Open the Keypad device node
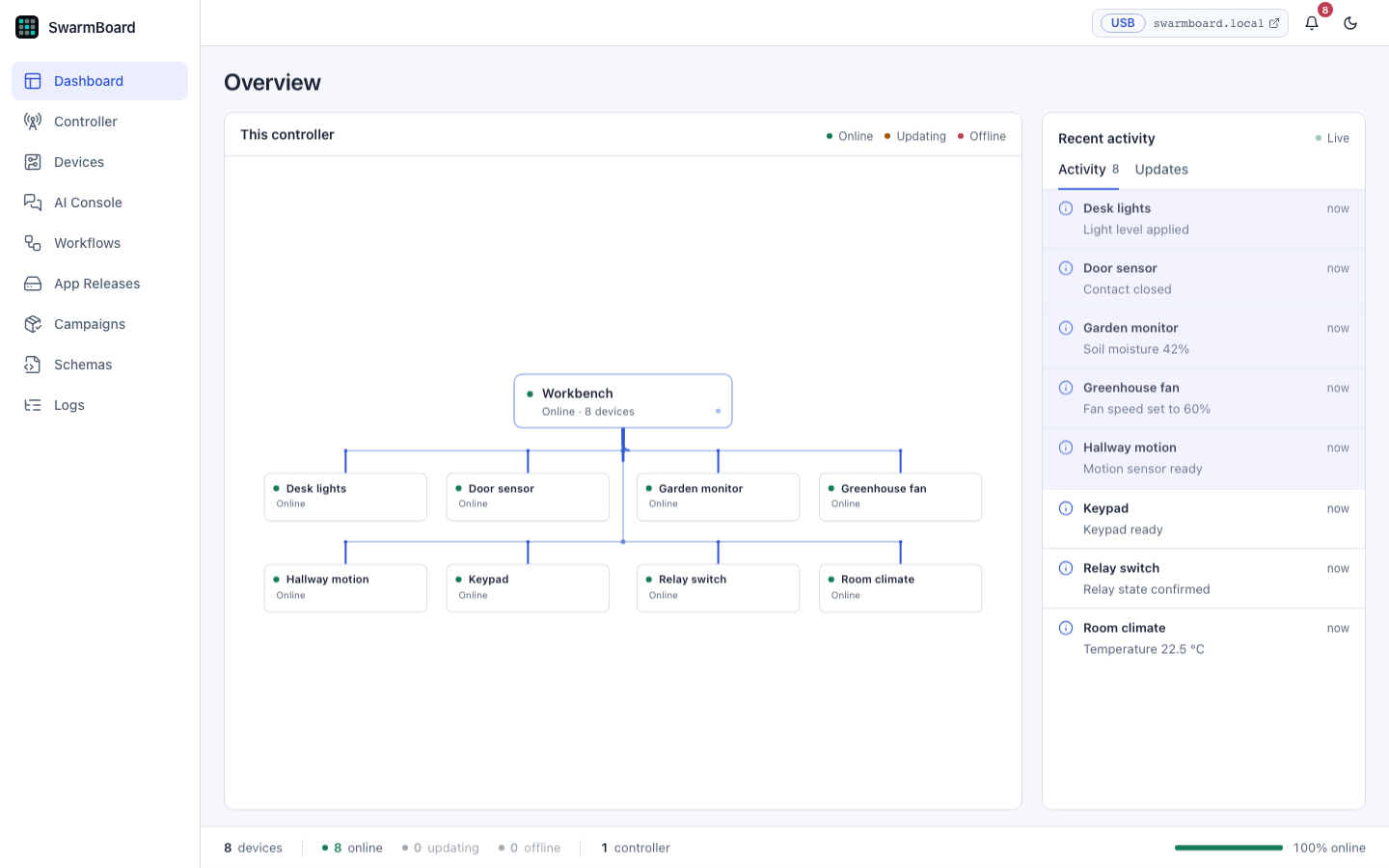The image size is (1389, 868). click(x=528, y=588)
